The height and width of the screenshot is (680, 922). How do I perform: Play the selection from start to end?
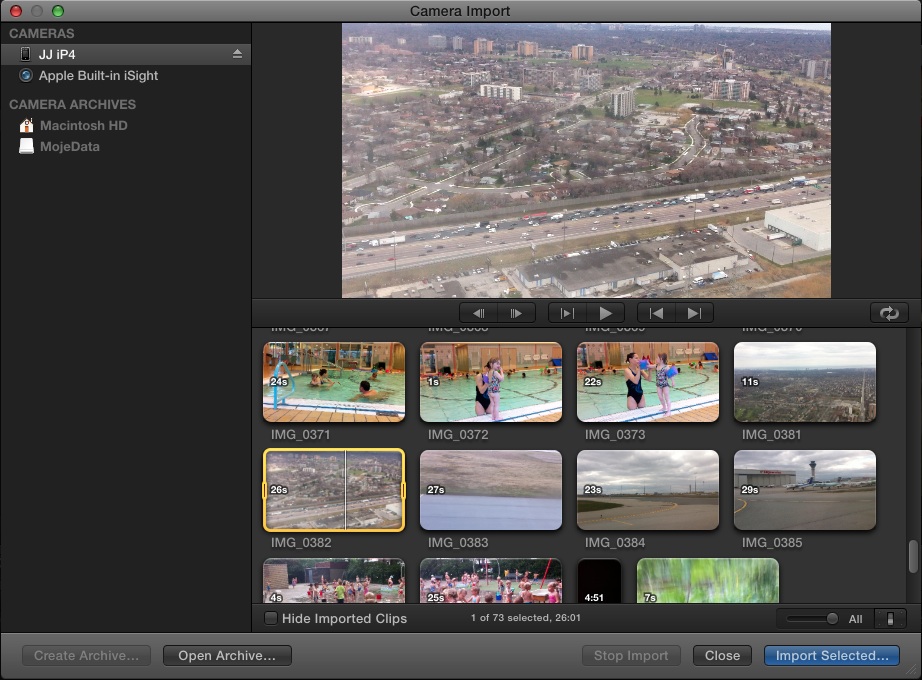(567, 313)
